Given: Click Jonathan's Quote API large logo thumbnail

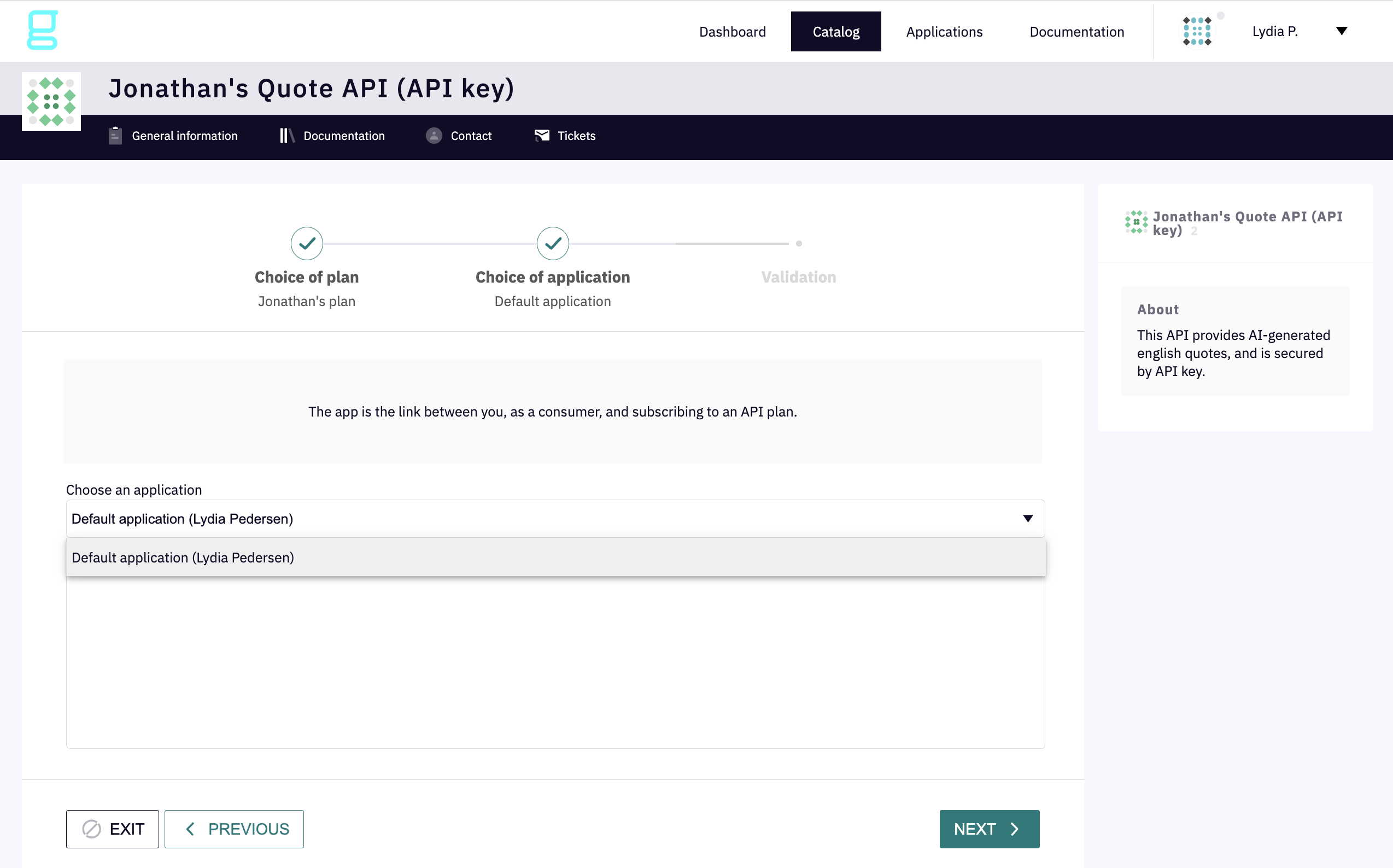Looking at the screenshot, I should (51, 102).
